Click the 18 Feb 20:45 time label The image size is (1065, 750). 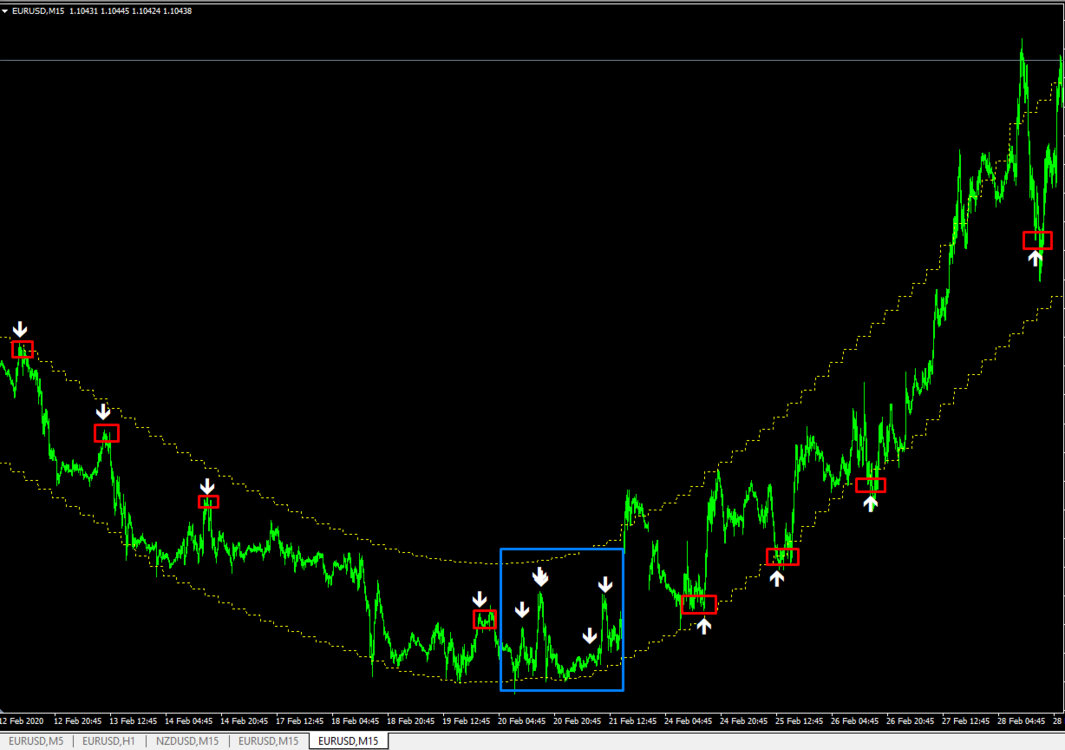411,721
